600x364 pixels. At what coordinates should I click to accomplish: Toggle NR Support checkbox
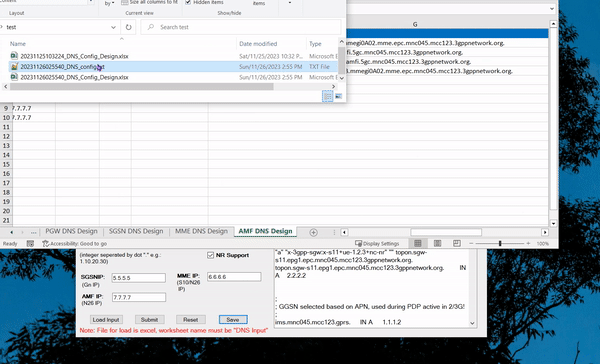click(210, 255)
